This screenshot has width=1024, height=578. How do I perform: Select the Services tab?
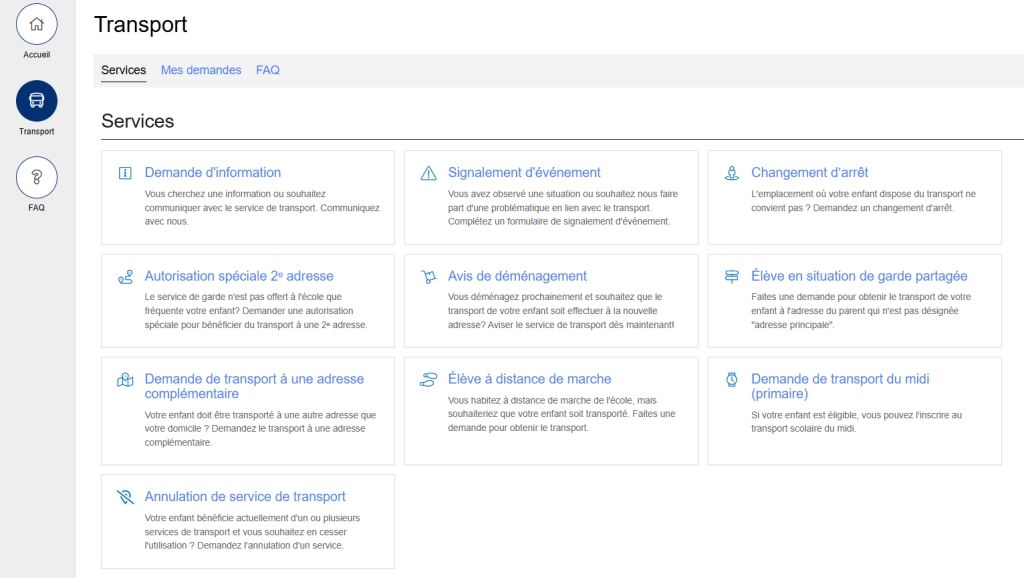[x=124, y=70]
